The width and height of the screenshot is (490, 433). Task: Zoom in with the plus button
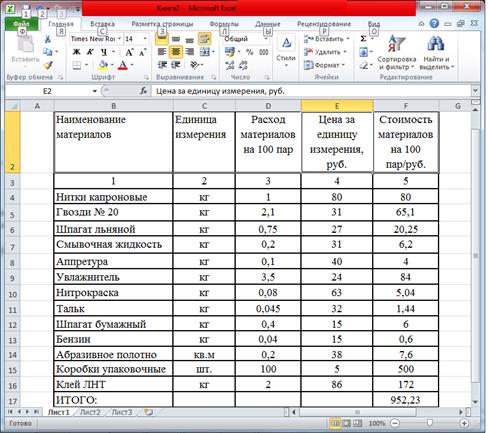(x=464, y=423)
